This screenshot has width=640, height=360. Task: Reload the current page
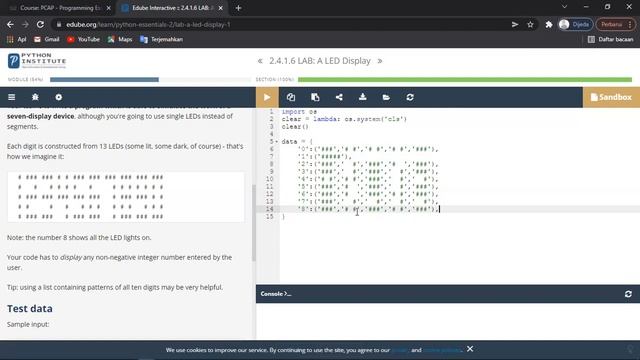coord(40,24)
